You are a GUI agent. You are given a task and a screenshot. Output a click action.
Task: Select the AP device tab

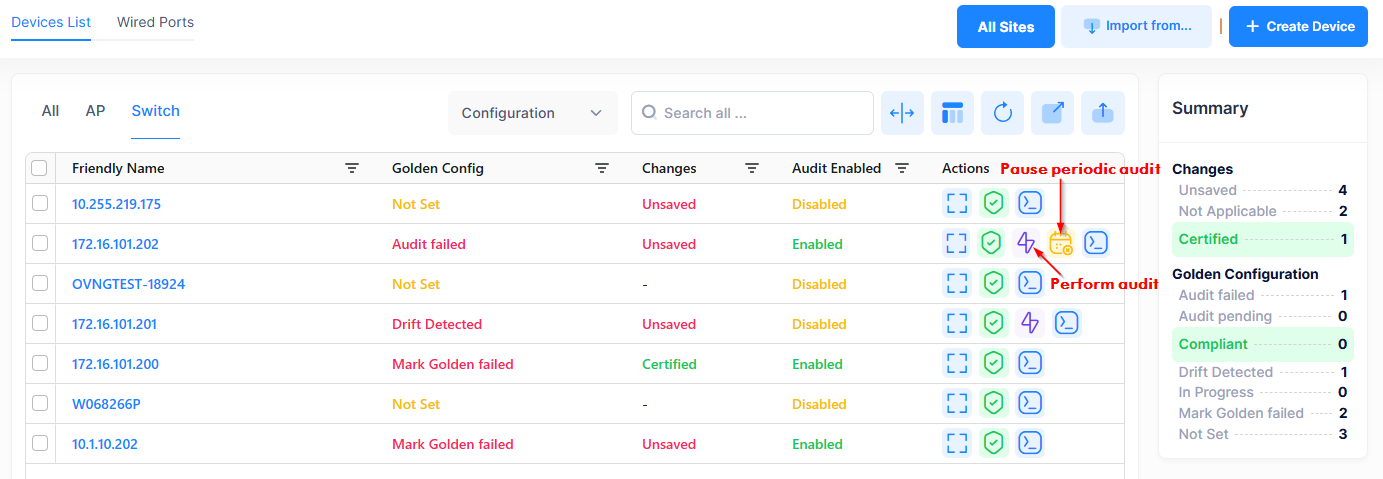pos(95,111)
